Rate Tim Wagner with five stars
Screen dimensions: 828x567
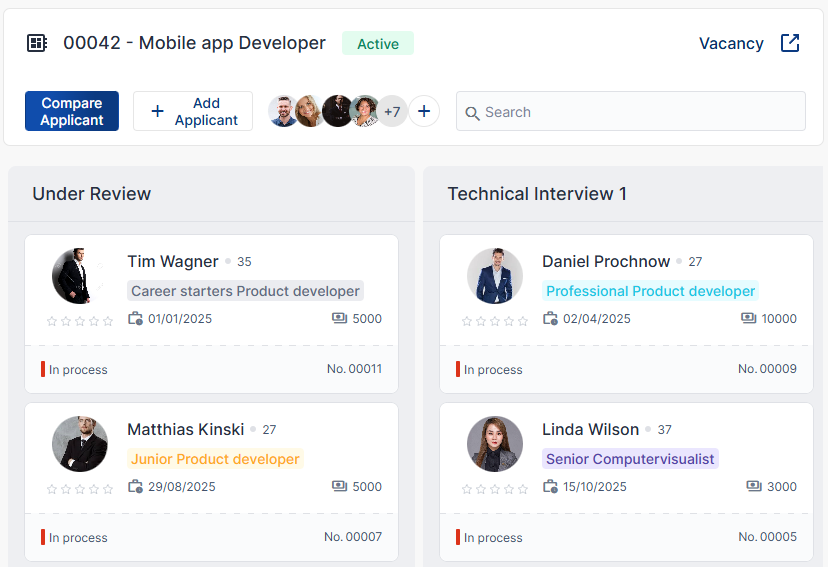coord(108,321)
